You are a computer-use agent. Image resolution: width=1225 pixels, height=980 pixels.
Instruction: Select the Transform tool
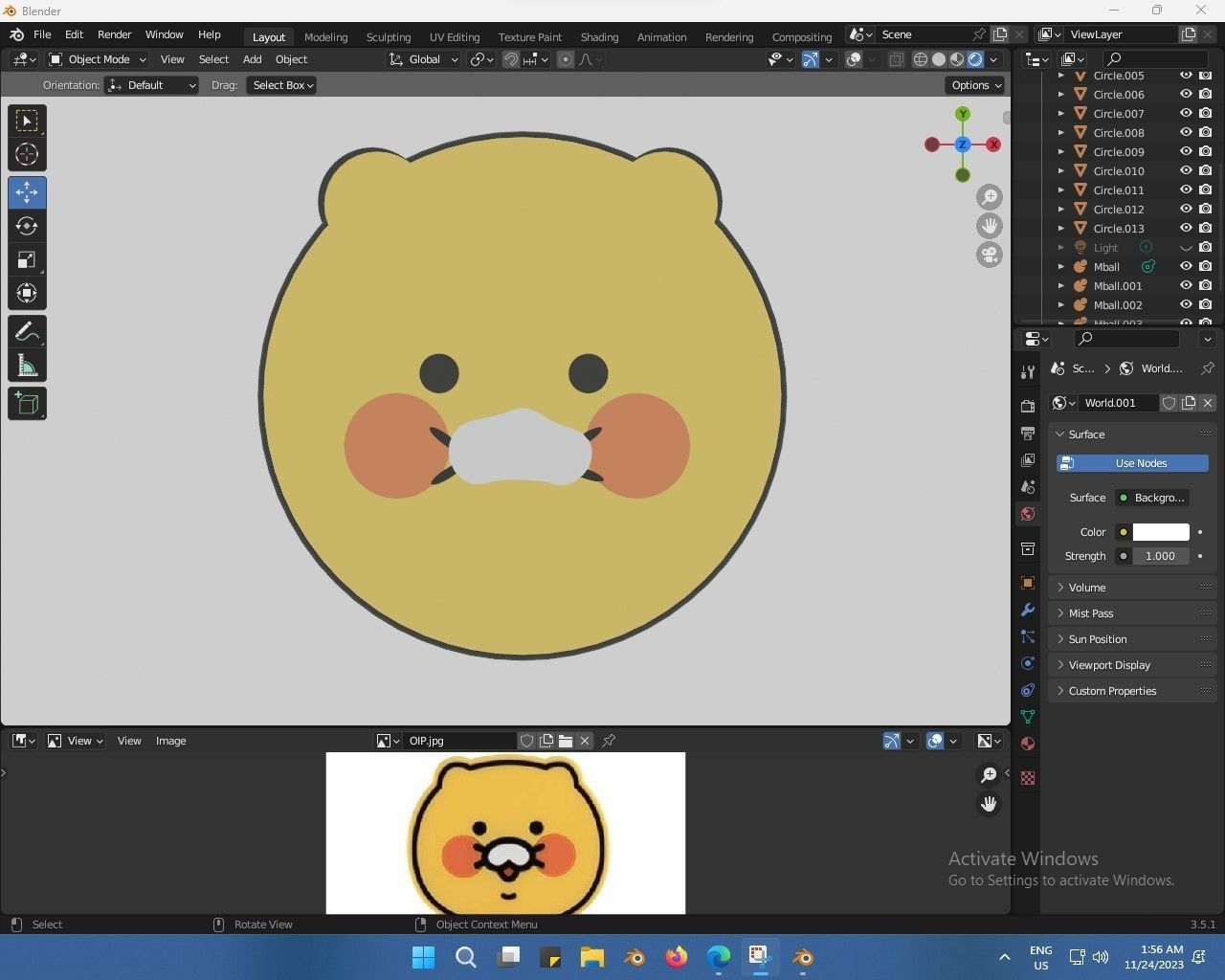click(27, 293)
